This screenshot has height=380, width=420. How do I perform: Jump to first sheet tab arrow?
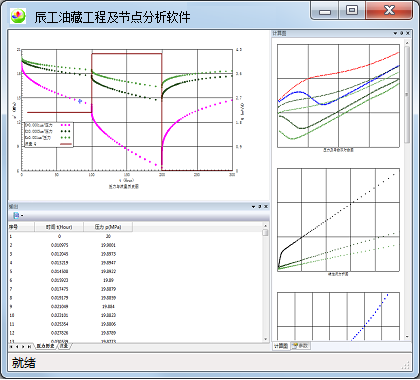pyautogui.click(x=11, y=347)
